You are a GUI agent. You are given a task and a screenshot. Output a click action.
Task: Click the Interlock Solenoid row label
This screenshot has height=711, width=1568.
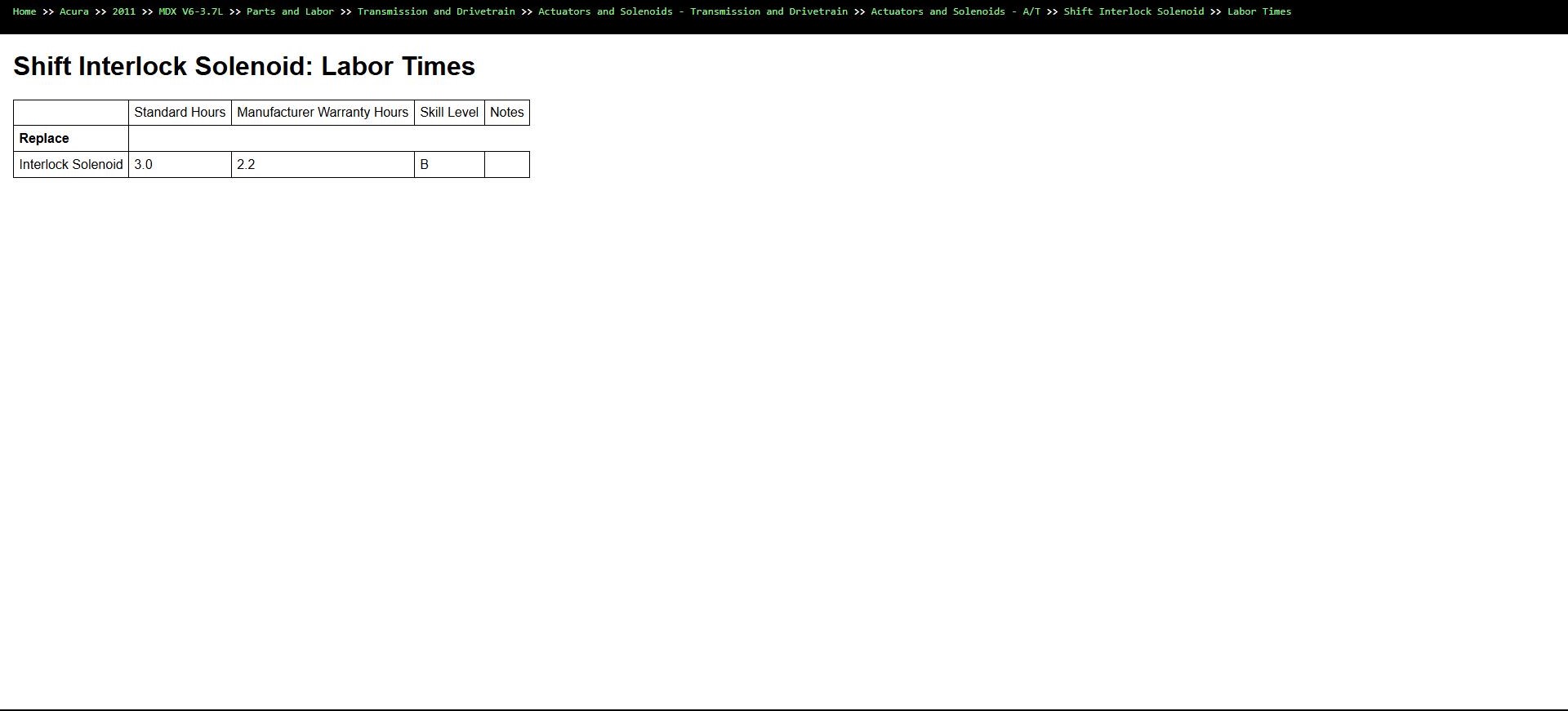tap(71, 165)
